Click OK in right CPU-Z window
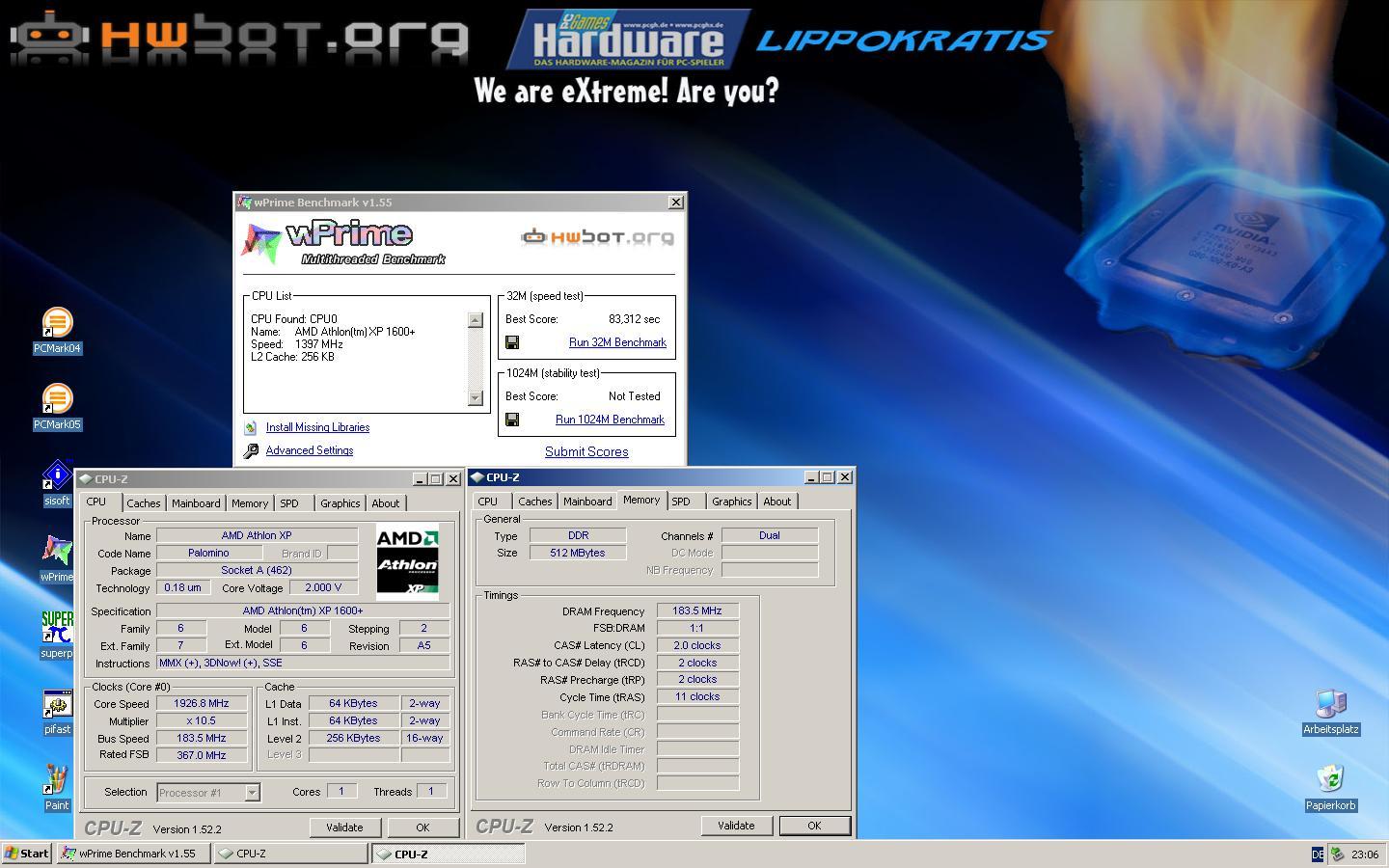The height and width of the screenshot is (868, 1389). click(x=814, y=826)
